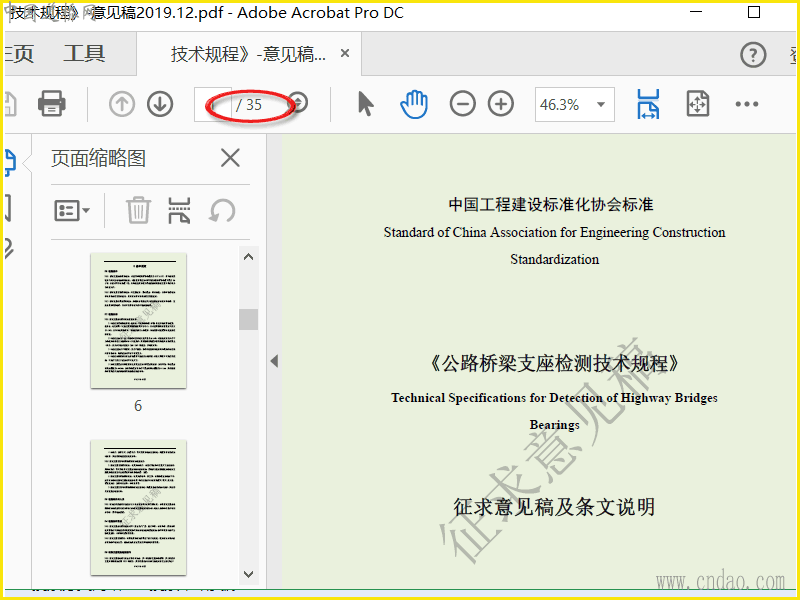Open the Help question mark icon

(753, 55)
